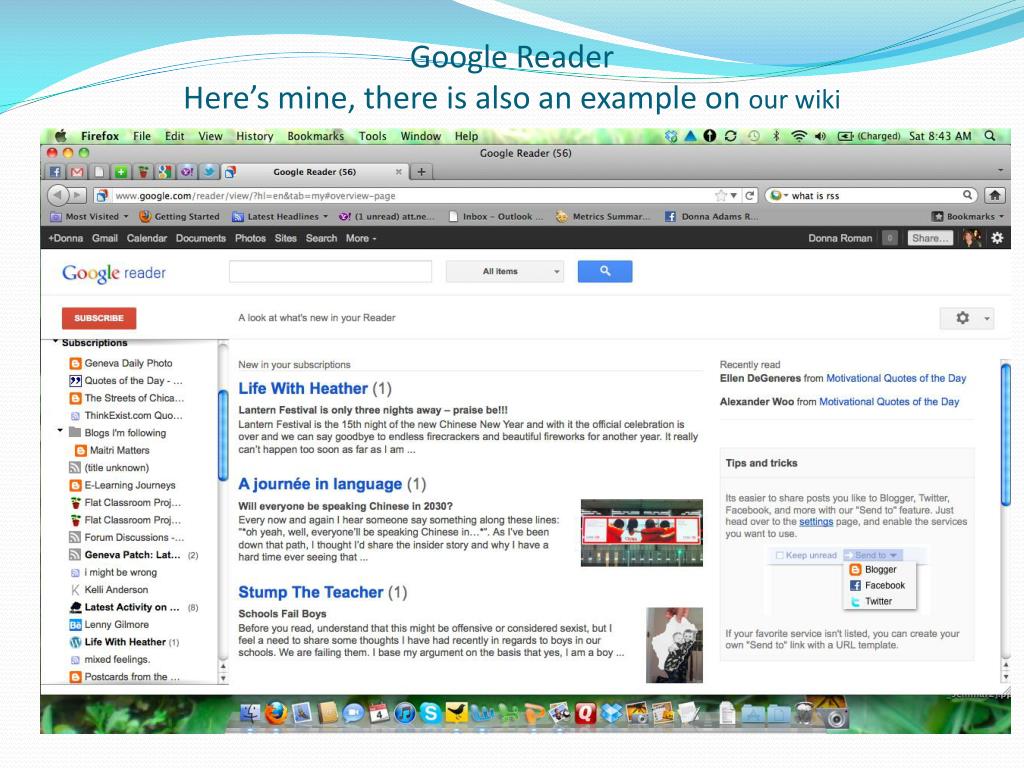This screenshot has height=768, width=1024.
Task: Select the Maitri Matters subscription
Action: tap(112, 451)
